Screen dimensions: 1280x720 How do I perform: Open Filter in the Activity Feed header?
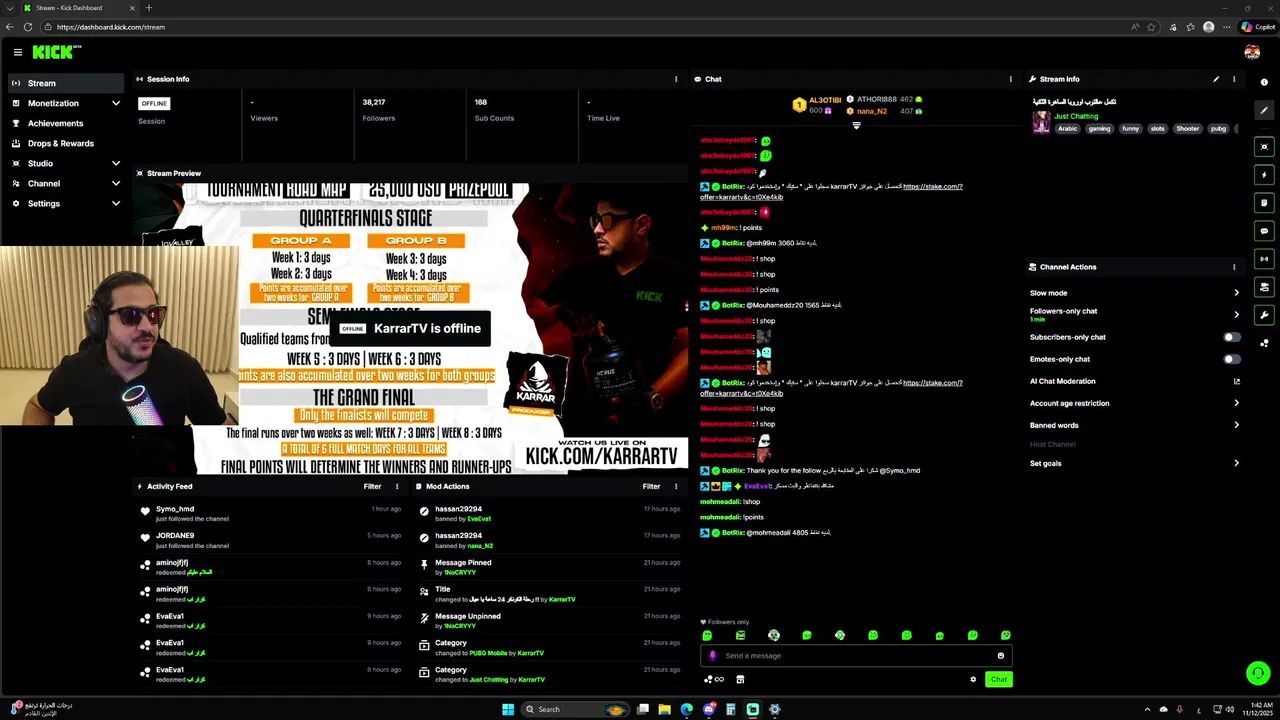372,487
